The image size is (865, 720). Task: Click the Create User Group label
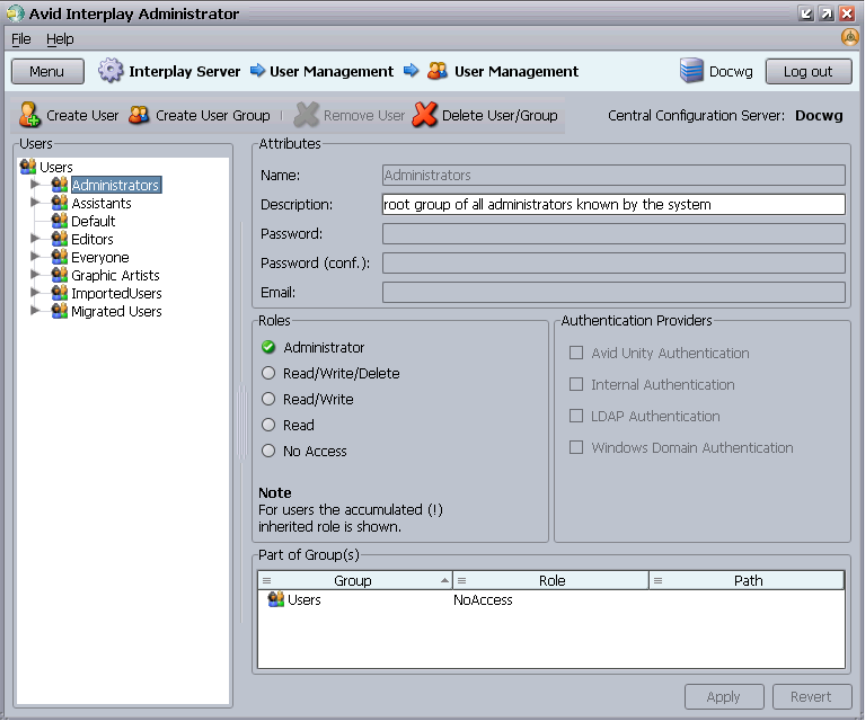click(213, 115)
